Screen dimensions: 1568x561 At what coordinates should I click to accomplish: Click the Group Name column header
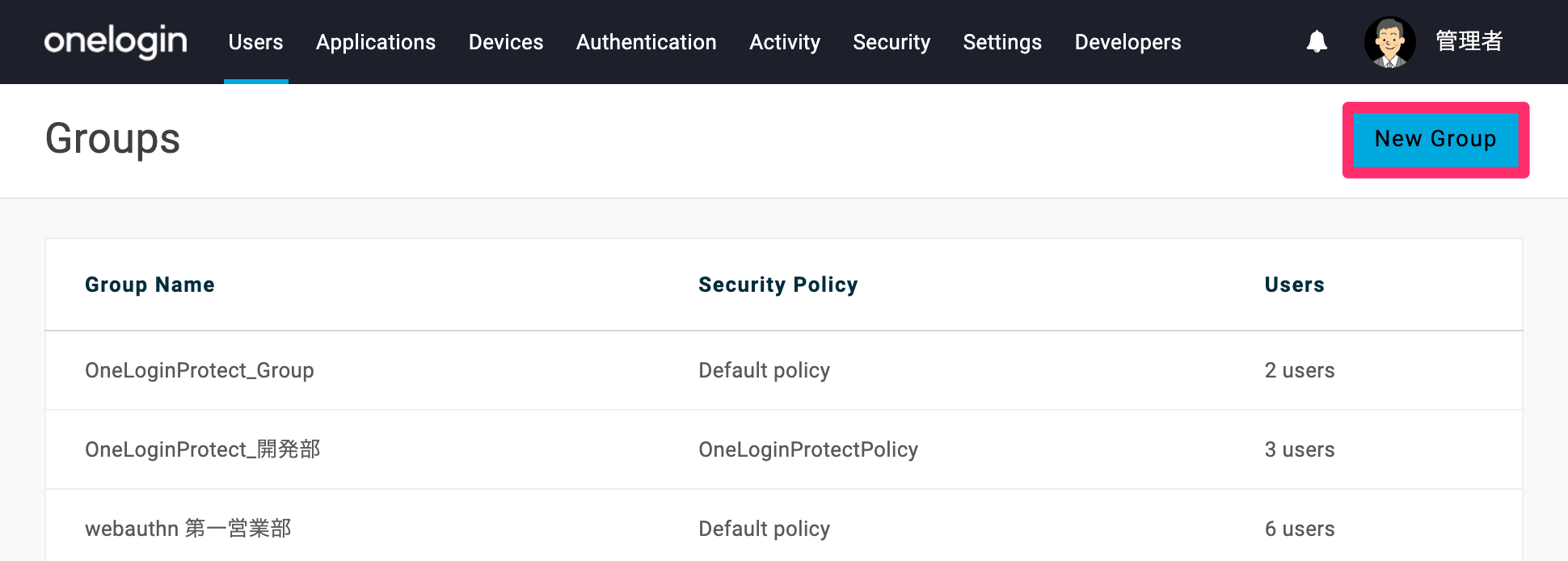pyautogui.click(x=150, y=285)
